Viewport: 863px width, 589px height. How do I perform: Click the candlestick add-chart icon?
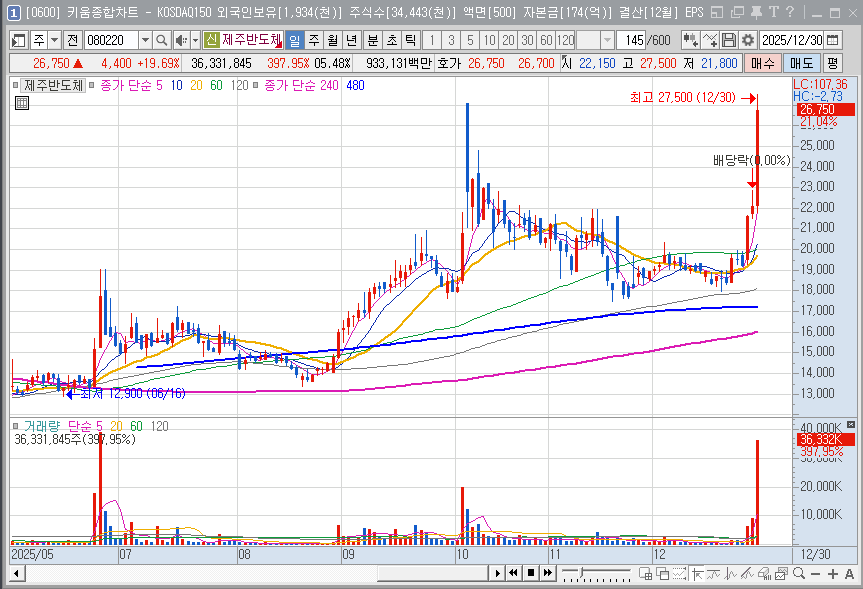point(690,40)
